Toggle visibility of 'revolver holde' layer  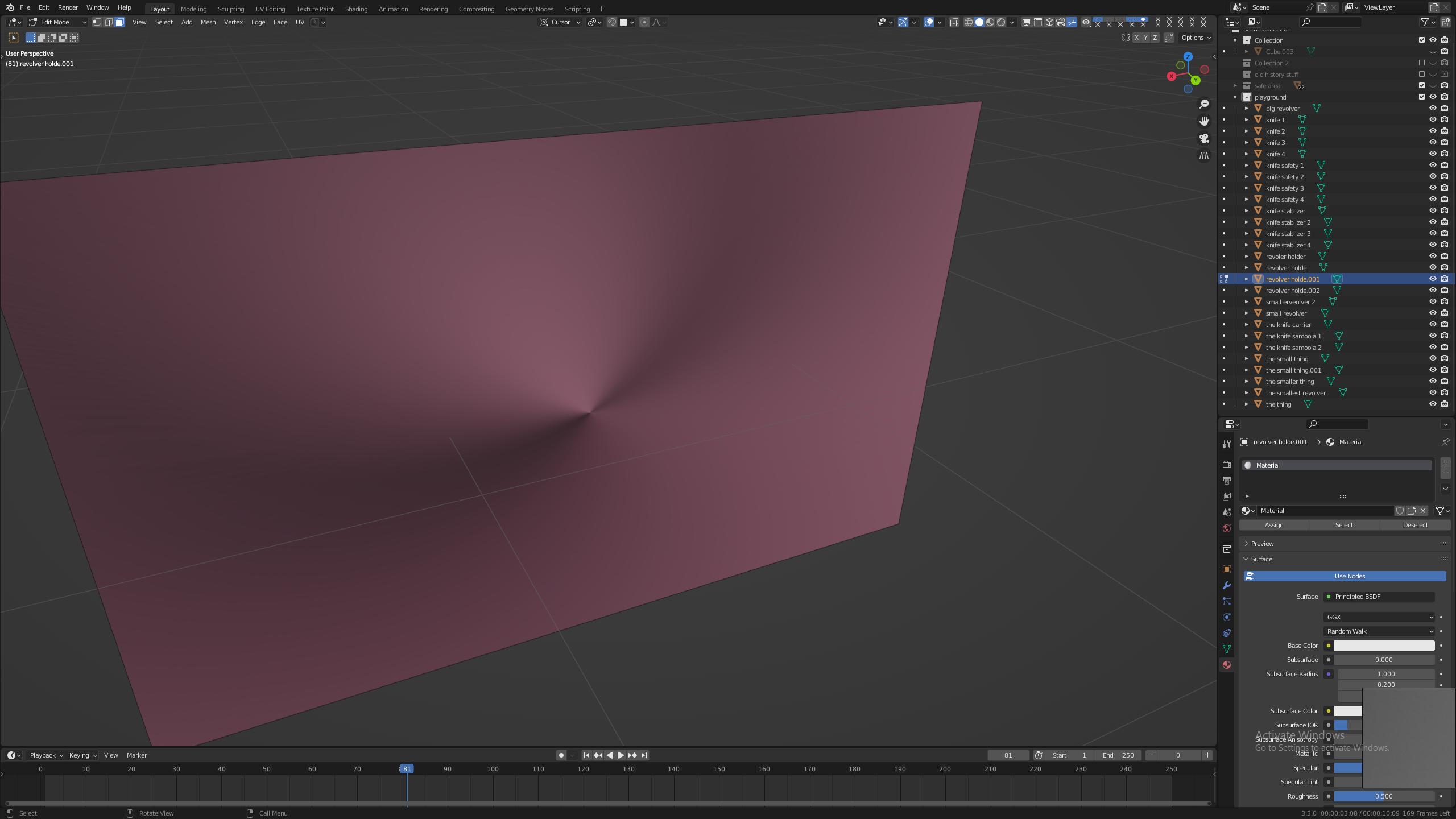(x=1431, y=267)
